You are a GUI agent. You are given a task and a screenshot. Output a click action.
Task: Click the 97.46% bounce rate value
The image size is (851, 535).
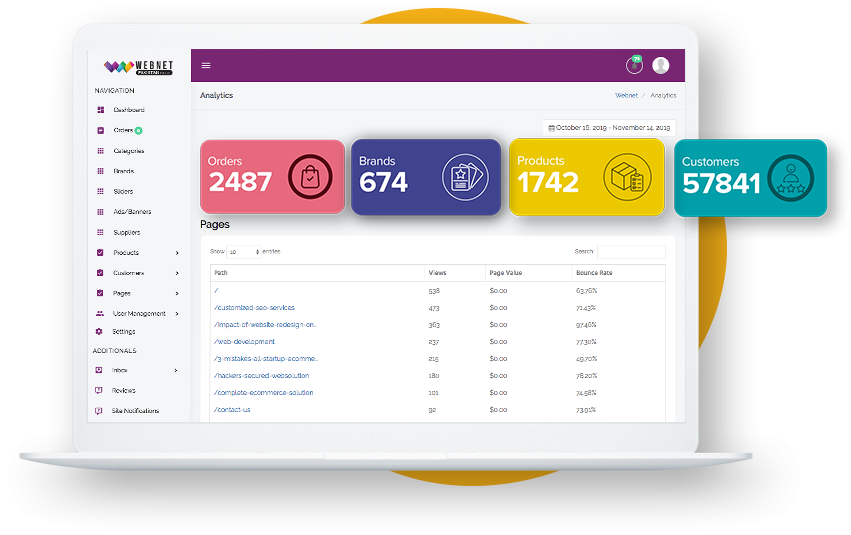(x=586, y=325)
